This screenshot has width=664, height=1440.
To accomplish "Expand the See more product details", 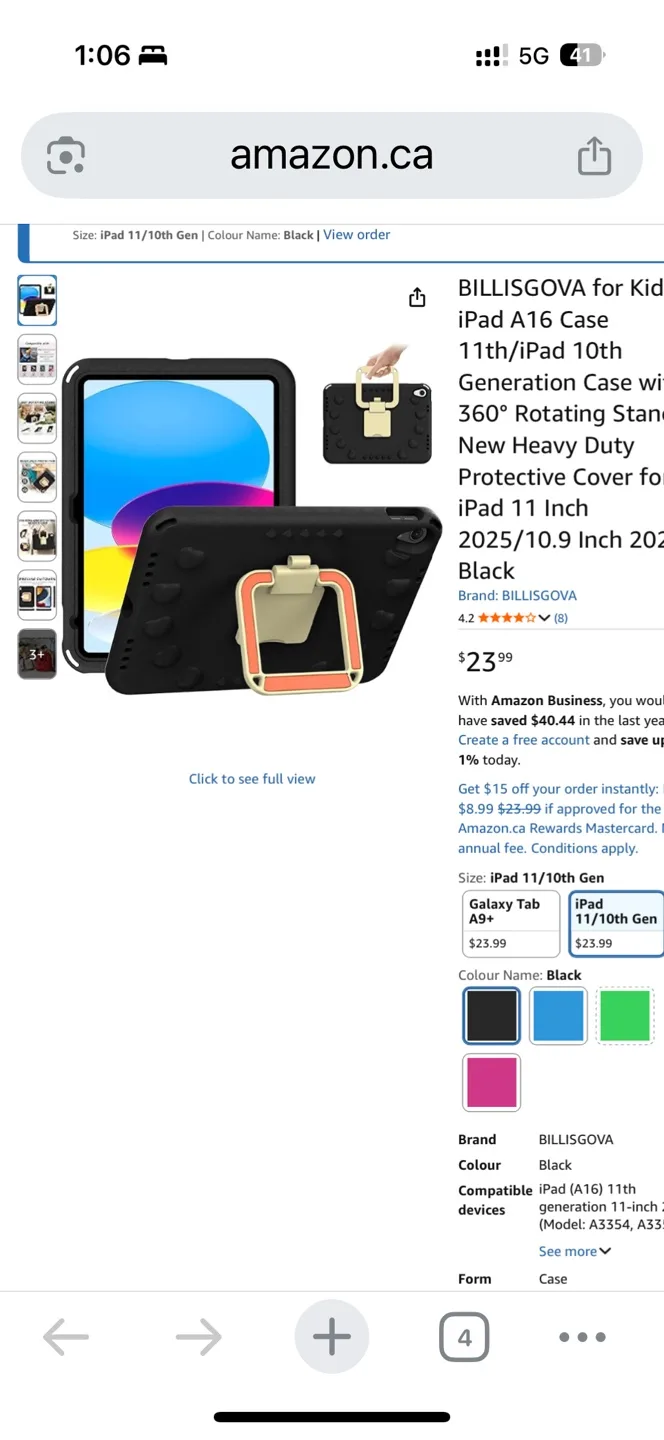I will (575, 1251).
